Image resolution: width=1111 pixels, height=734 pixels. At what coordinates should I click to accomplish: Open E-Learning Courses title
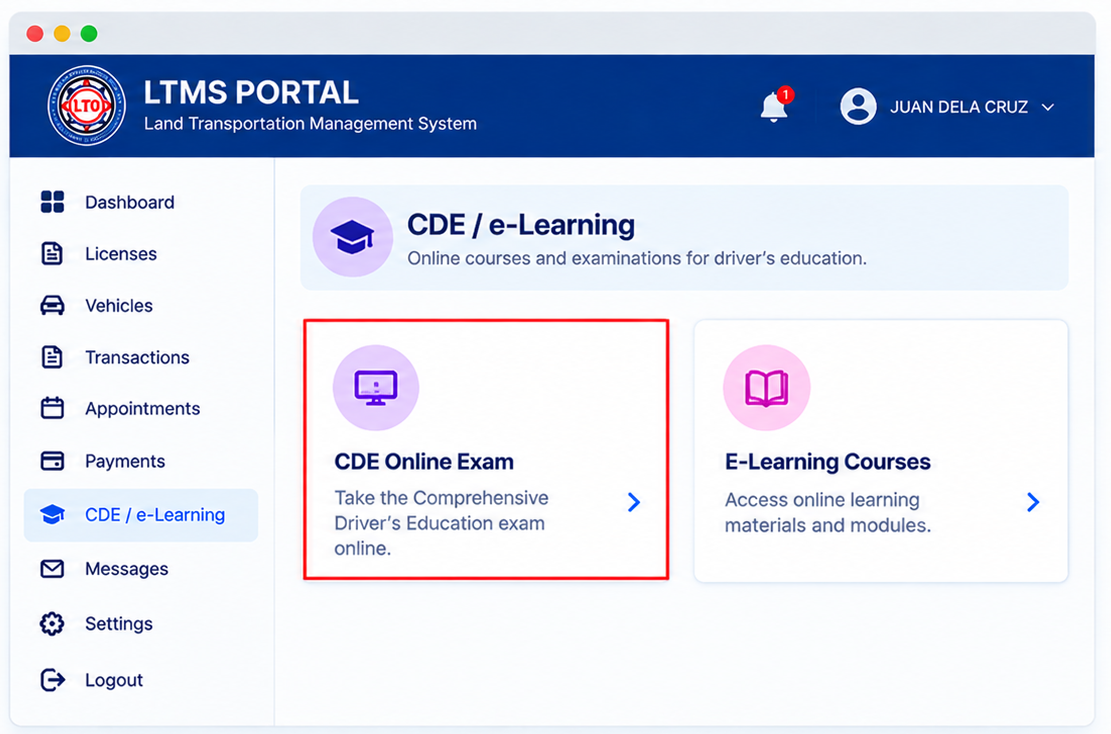click(828, 462)
